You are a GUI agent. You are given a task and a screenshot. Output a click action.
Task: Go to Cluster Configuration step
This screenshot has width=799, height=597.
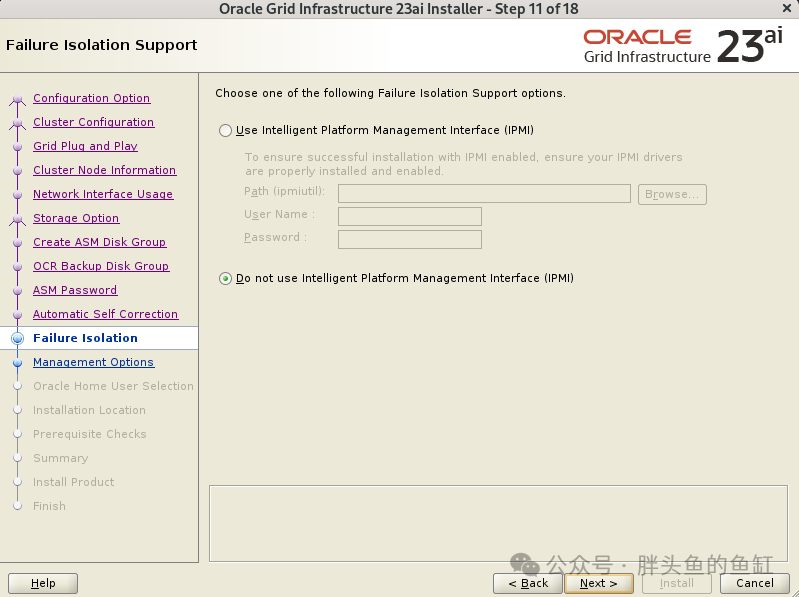94,122
